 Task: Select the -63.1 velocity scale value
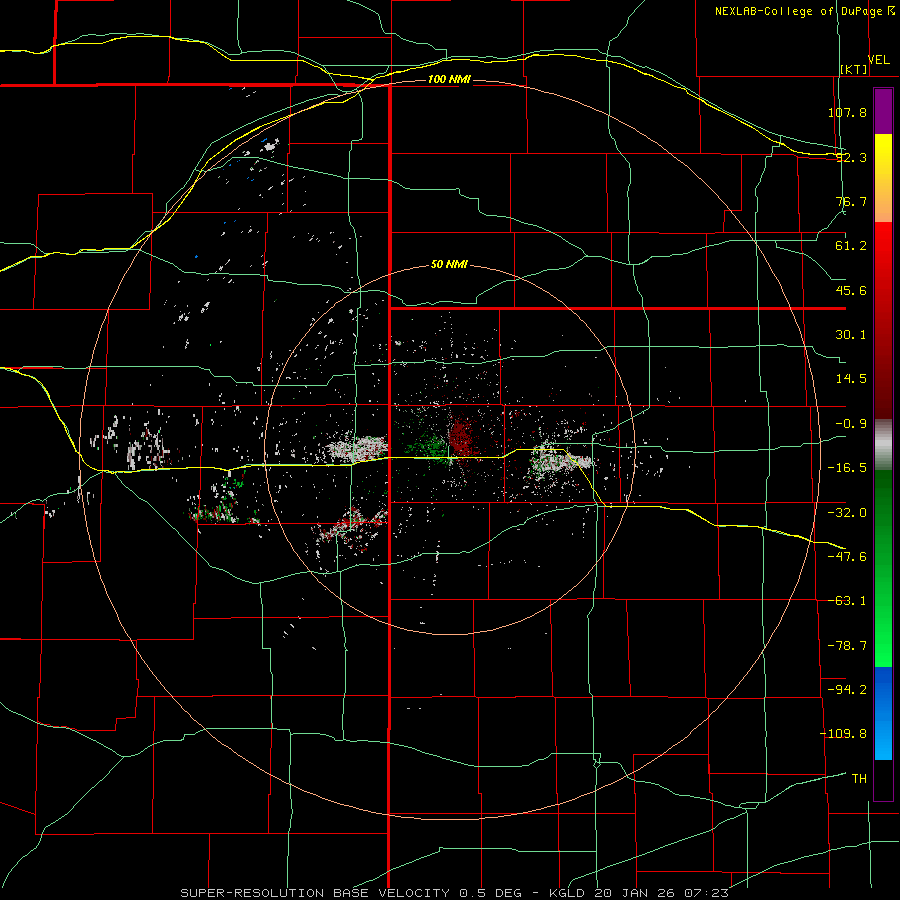[847, 601]
